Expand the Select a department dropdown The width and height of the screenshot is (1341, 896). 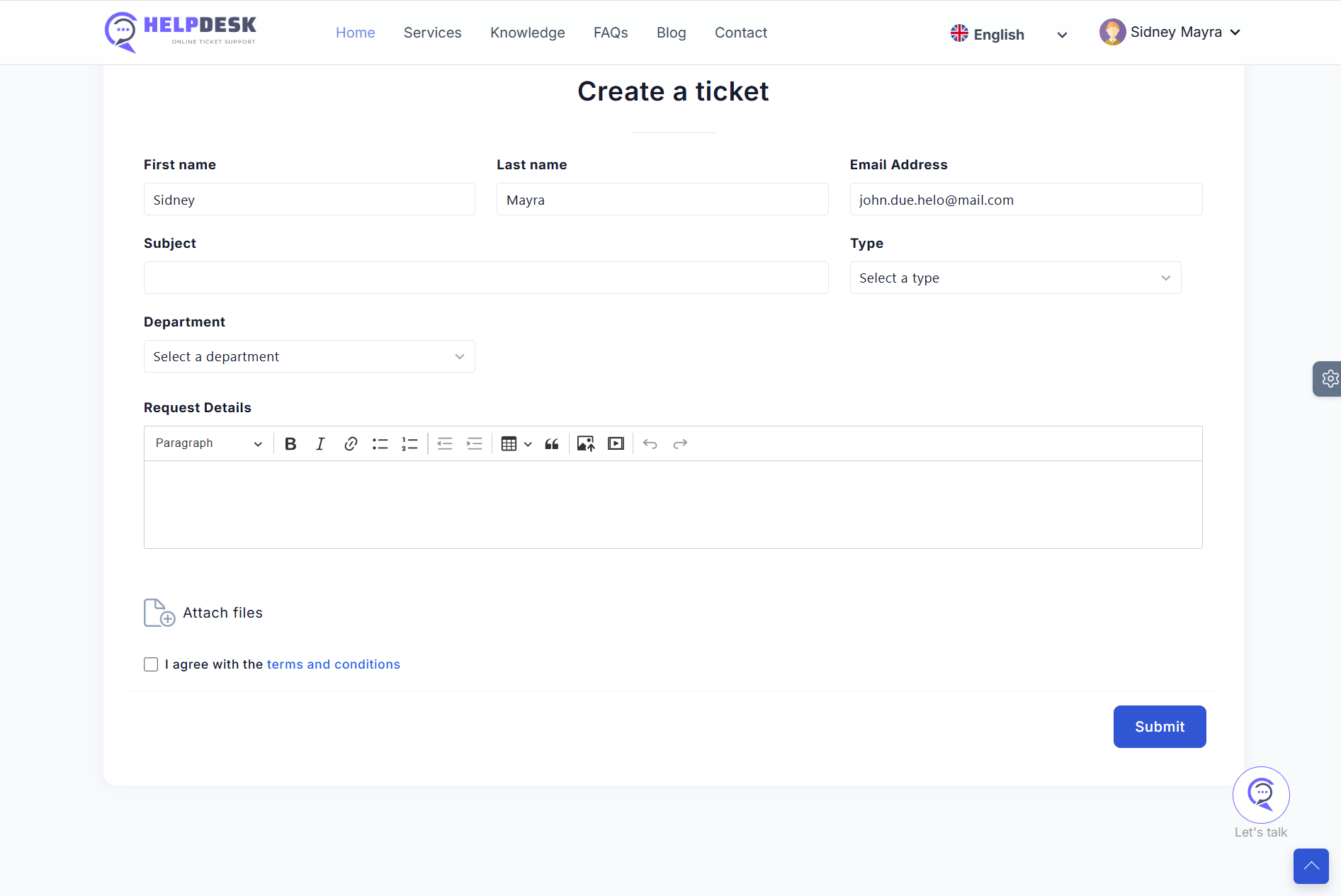[x=309, y=357]
